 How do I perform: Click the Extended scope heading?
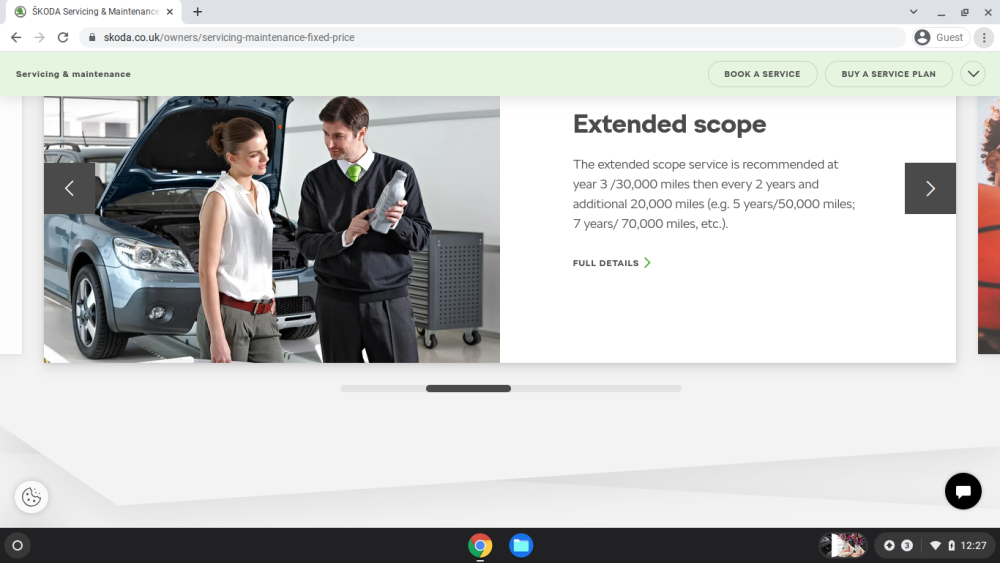coord(670,124)
